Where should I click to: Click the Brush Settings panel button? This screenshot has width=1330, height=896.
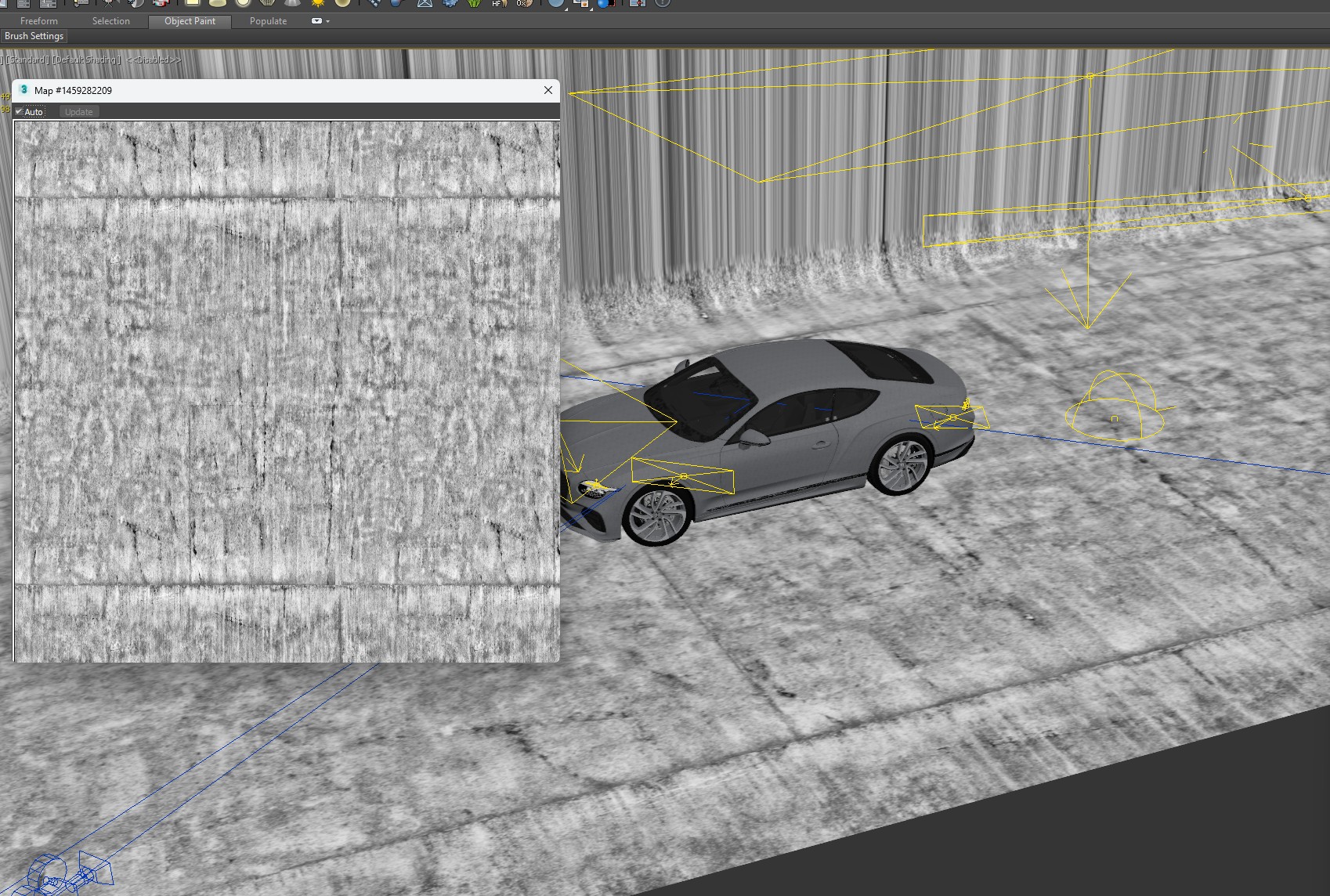coord(34,36)
